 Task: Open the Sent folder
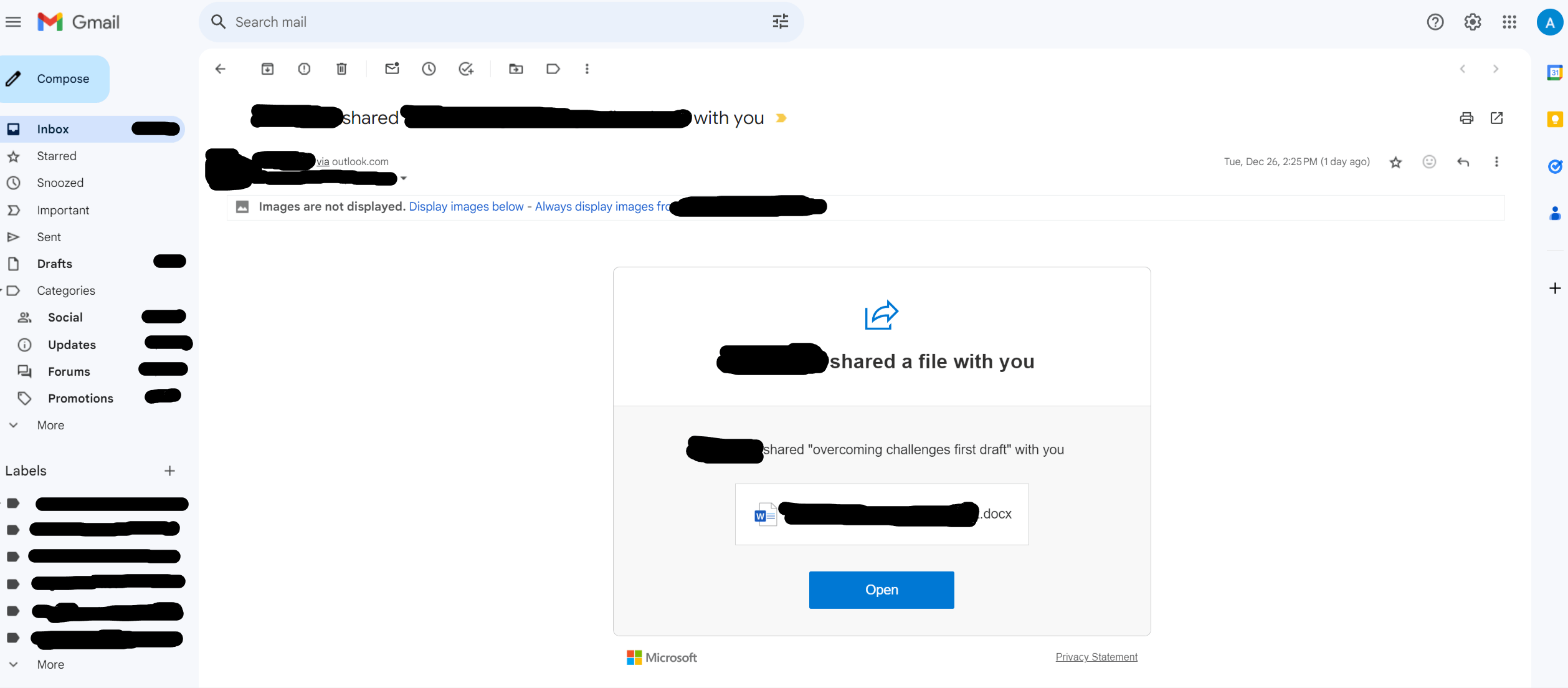(x=93, y=237)
